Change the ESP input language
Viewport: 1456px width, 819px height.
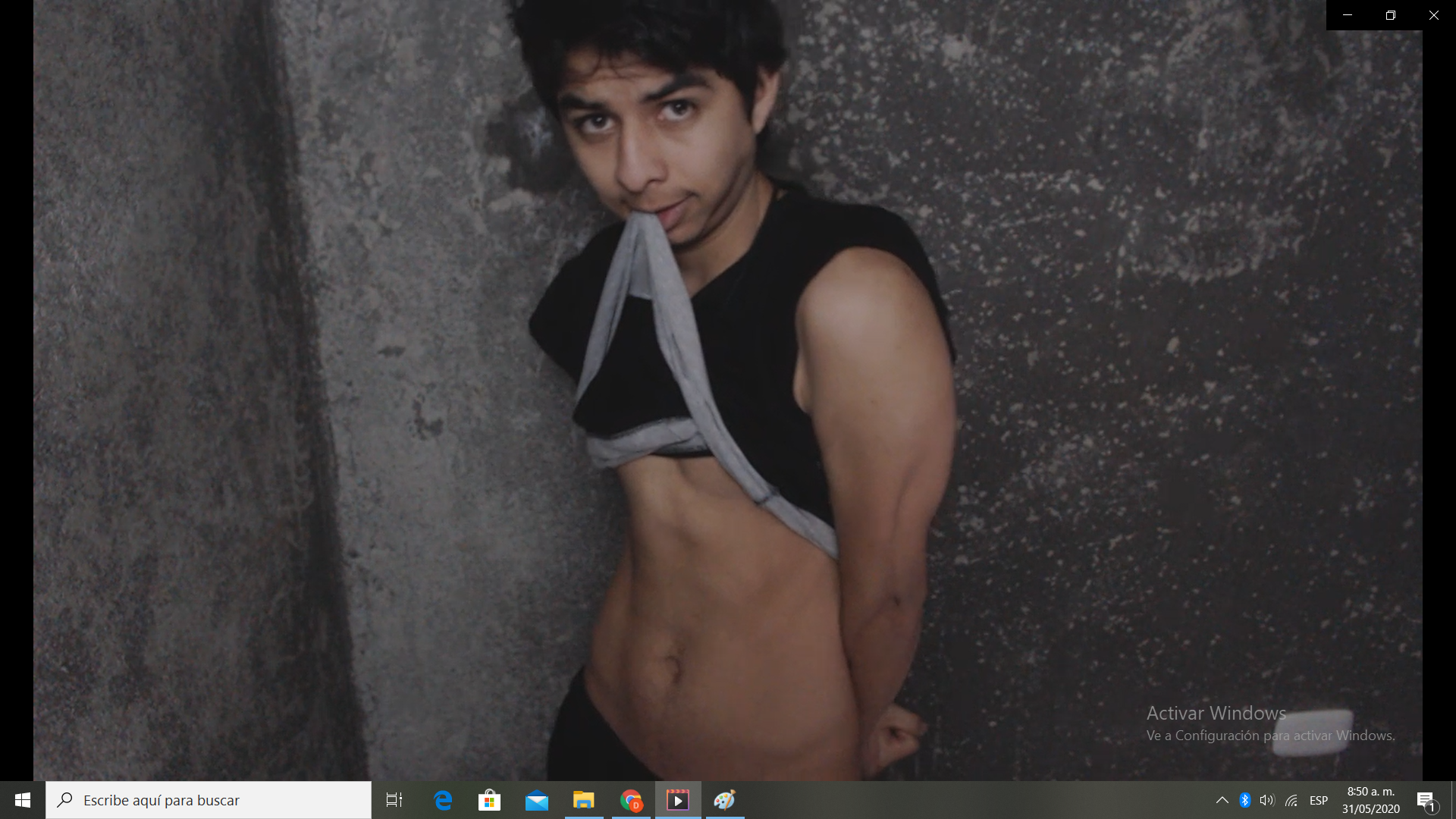point(1319,800)
